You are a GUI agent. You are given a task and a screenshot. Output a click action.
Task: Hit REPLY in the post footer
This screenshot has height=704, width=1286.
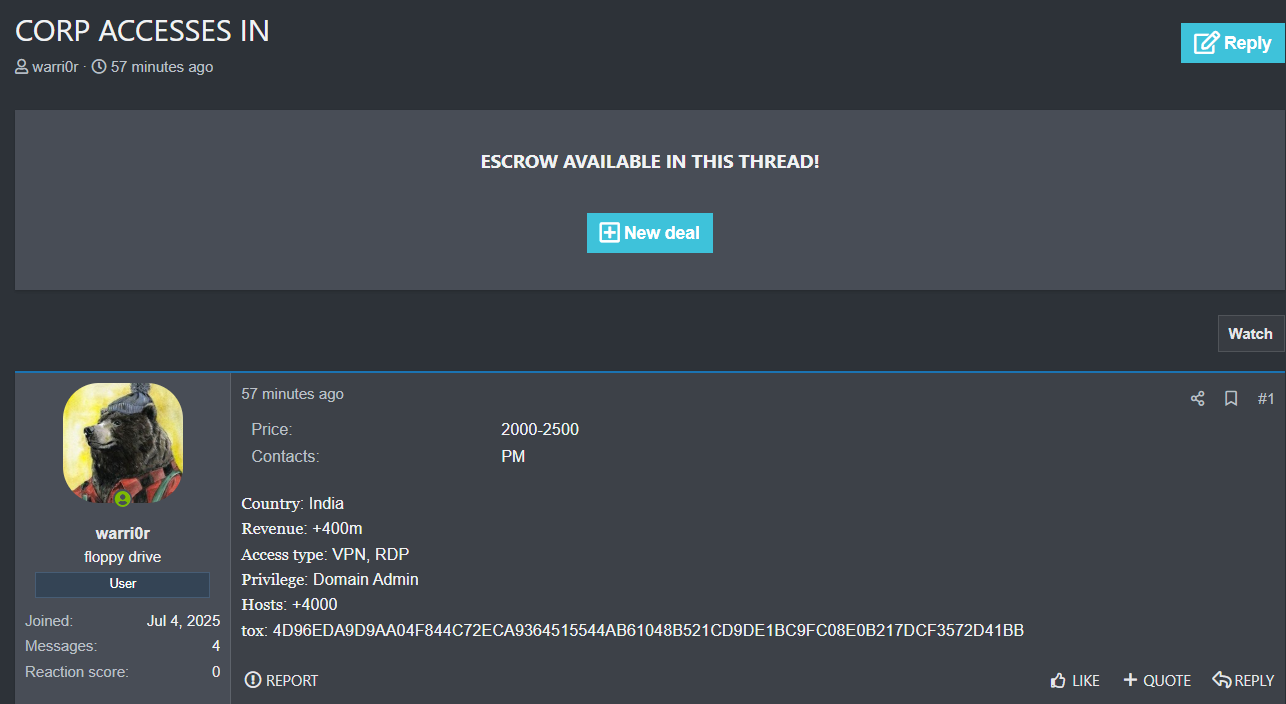coord(1243,680)
